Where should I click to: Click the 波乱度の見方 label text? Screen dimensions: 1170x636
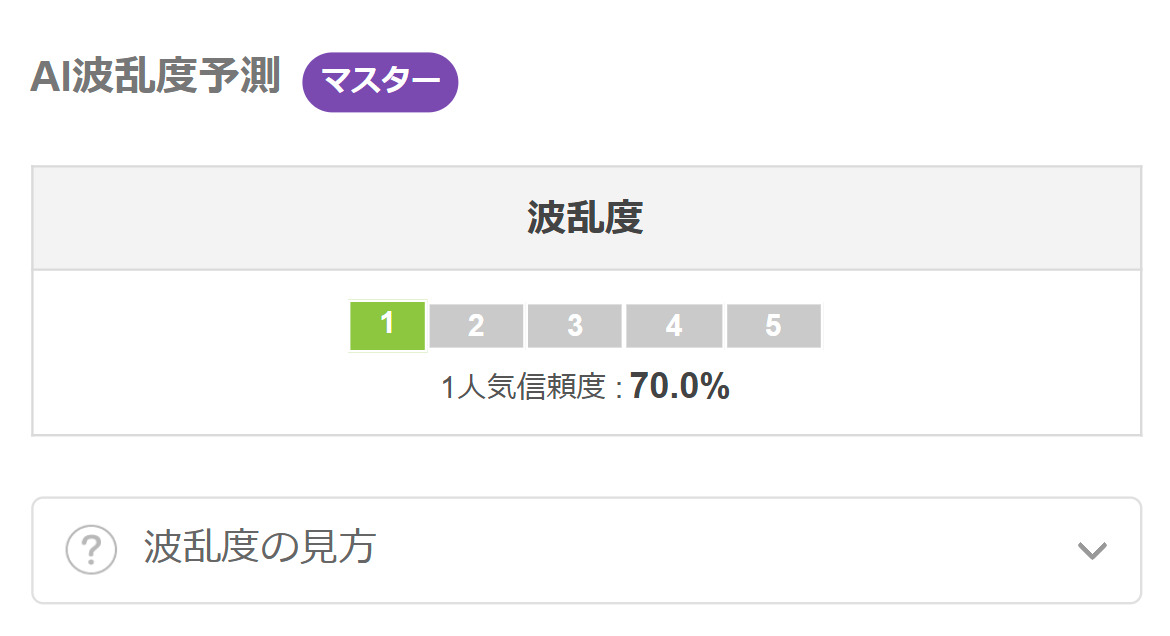click(260, 547)
